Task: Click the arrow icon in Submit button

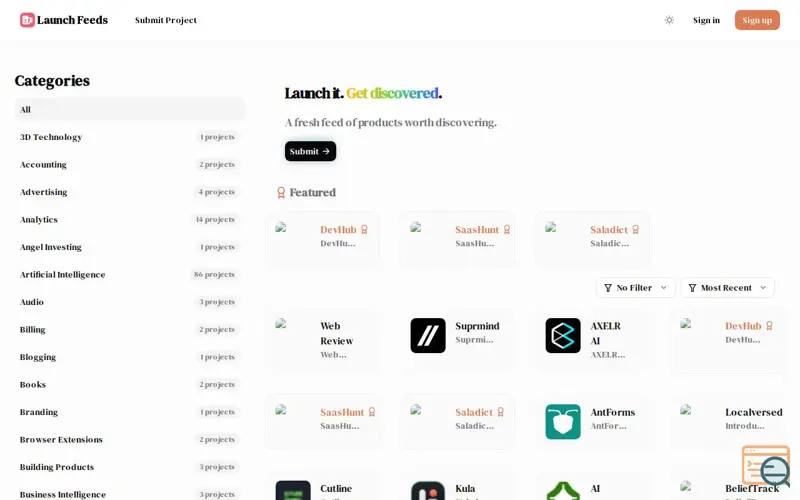Action: click(x=326, y=151)
